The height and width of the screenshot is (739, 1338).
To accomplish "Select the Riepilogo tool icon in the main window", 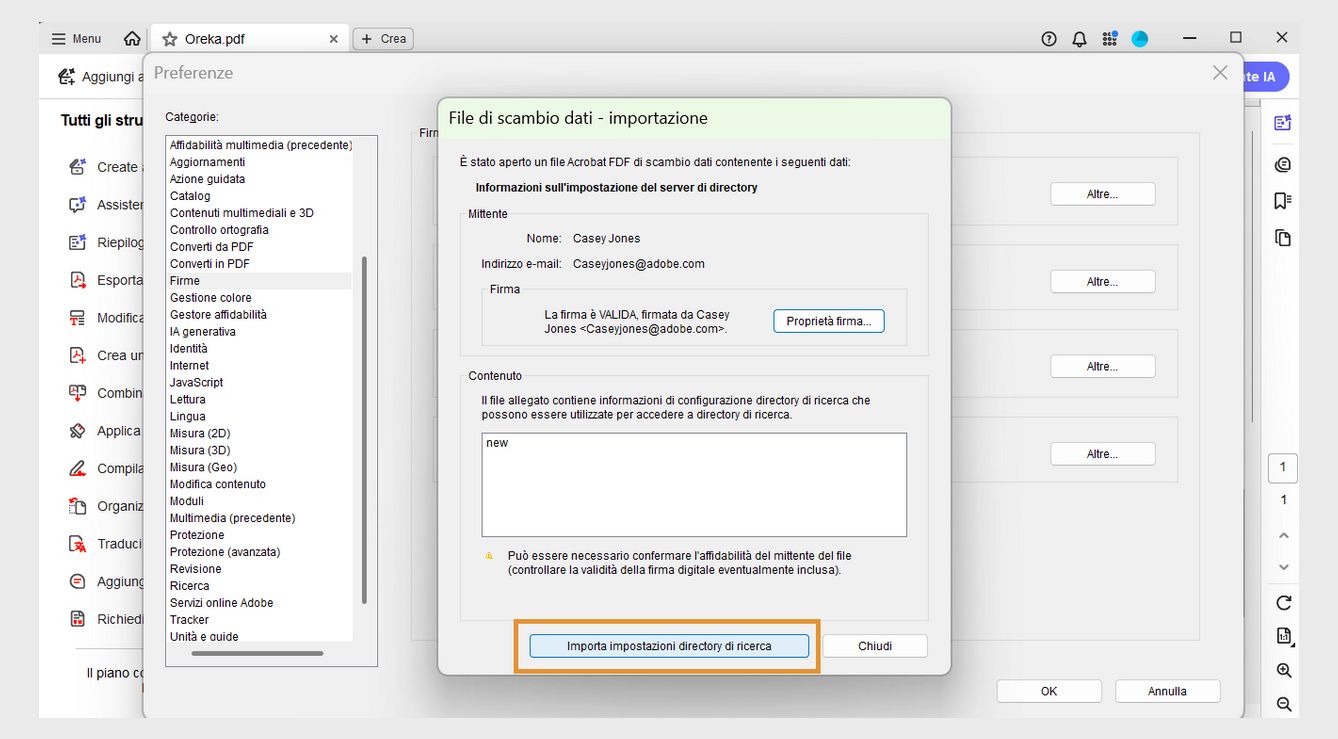I will [x=77, y=242].
